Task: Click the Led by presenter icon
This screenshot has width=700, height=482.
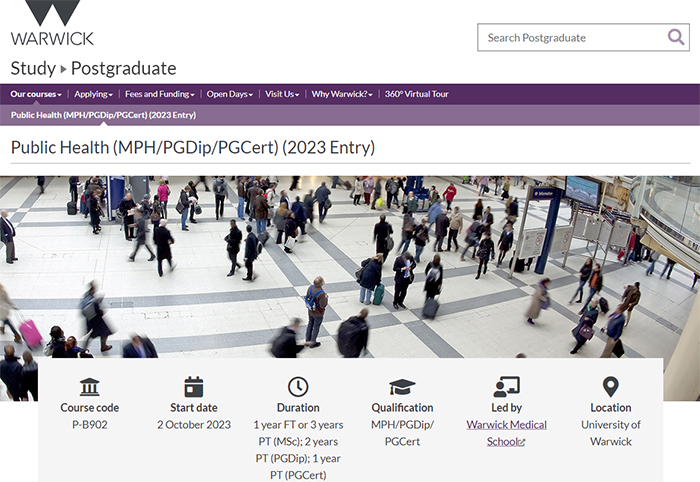Action: [x=507, y=386]
